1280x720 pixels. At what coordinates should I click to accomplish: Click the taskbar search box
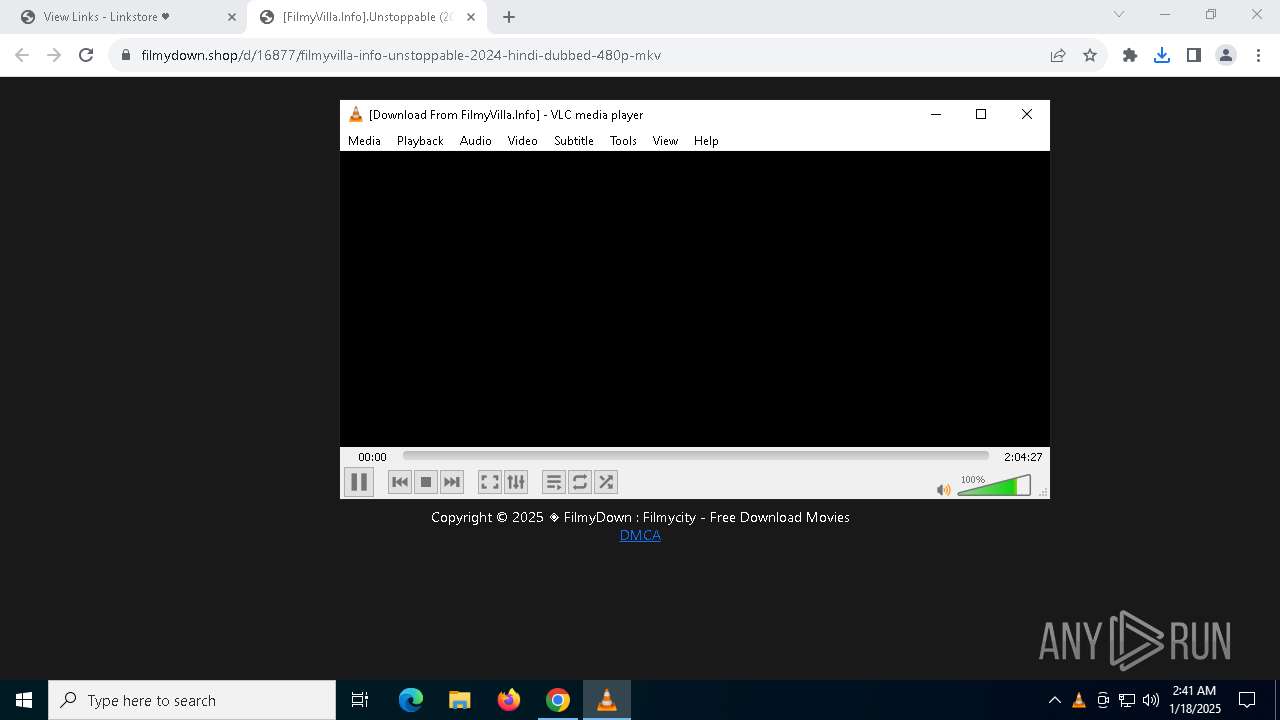(x=192, y=700)
